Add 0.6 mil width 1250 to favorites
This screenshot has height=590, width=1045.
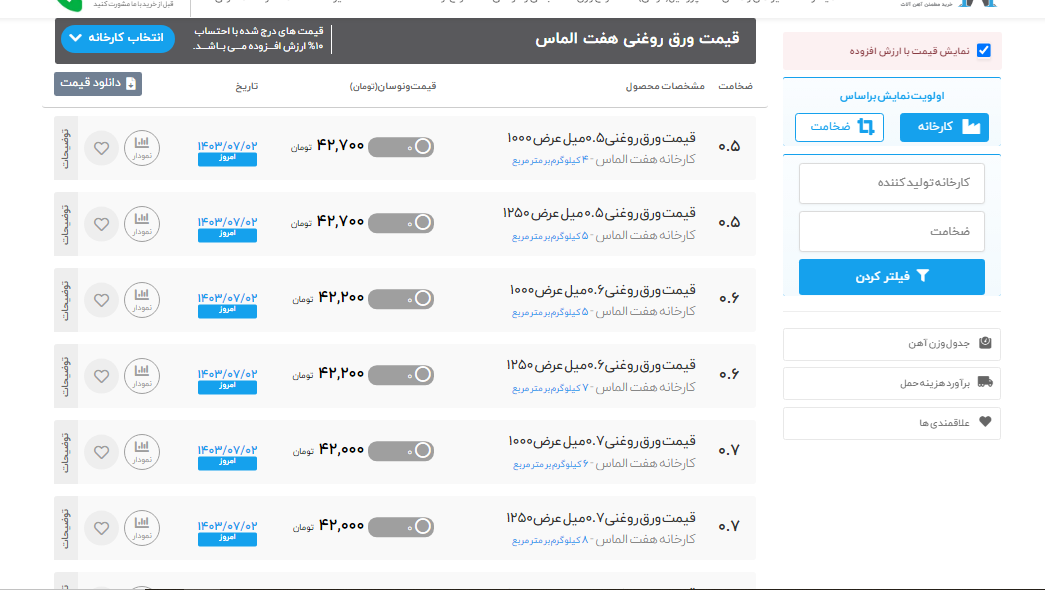101,376
